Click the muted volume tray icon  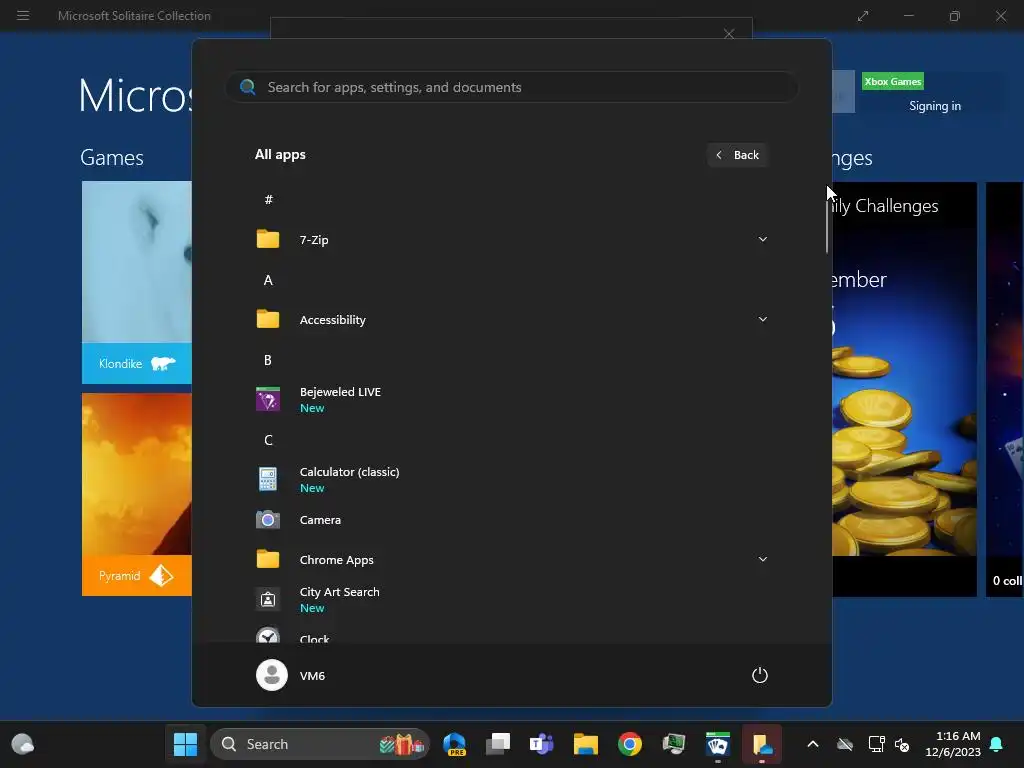pos(902,744)
